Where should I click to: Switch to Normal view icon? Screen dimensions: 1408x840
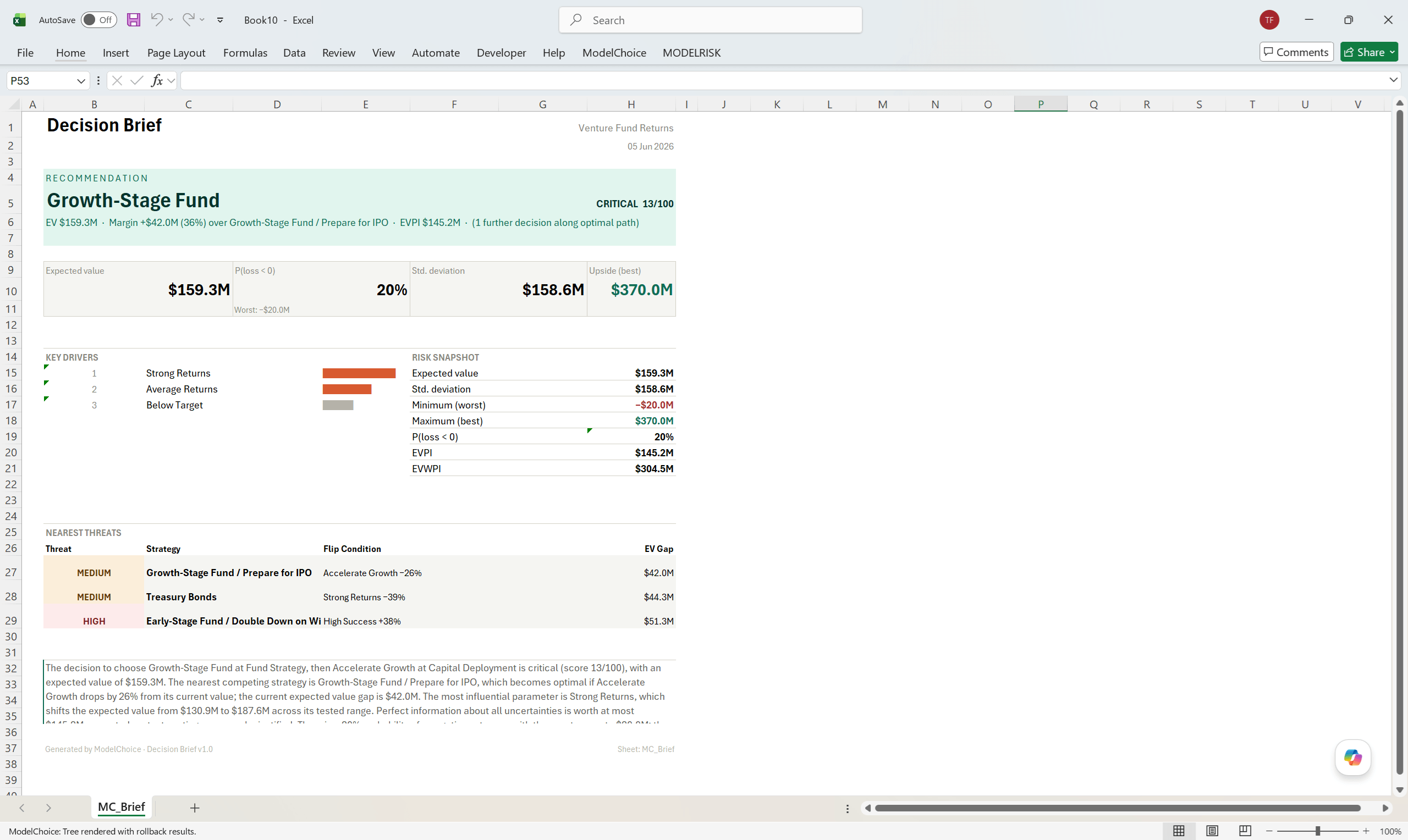click(1179, 831)
